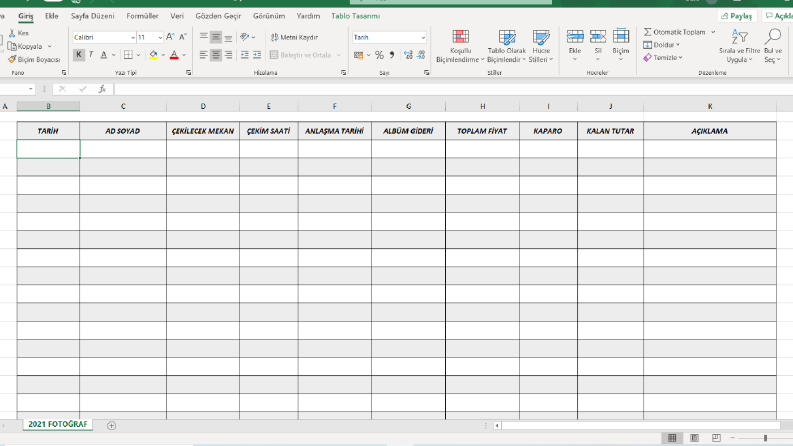Align text to bottom
The image size is (793, 446).
point(229,37)
